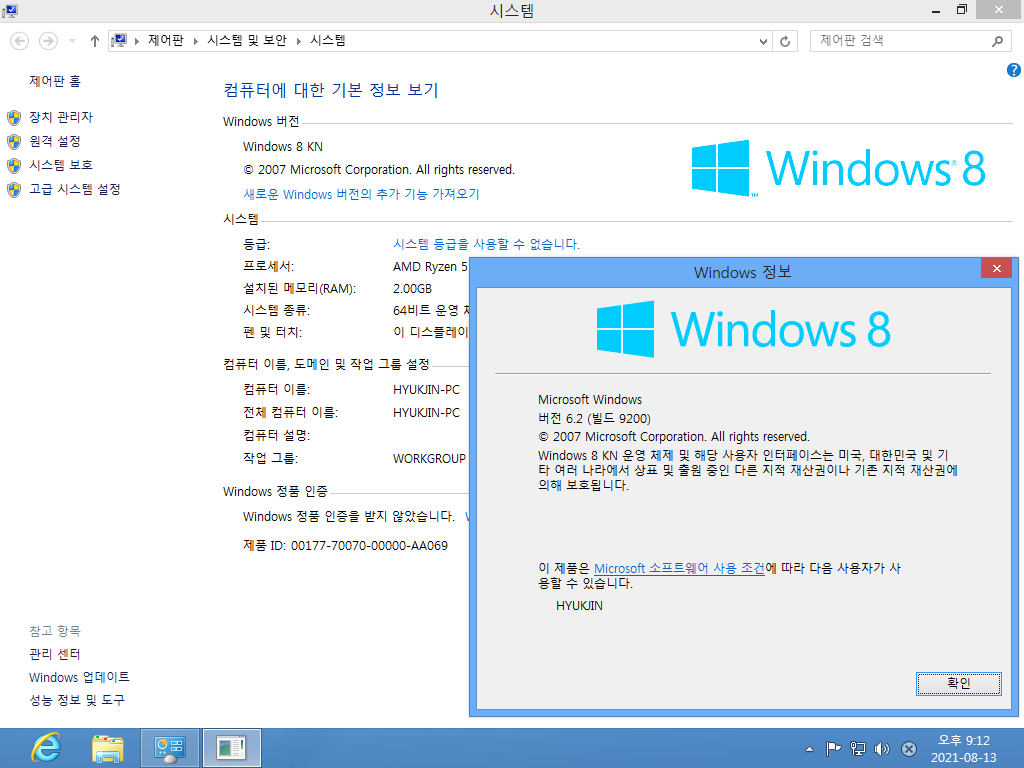The image size is (1024, 768).
Task: Expand breadcrumb arrow after 제어판
Action: point(195,41)
